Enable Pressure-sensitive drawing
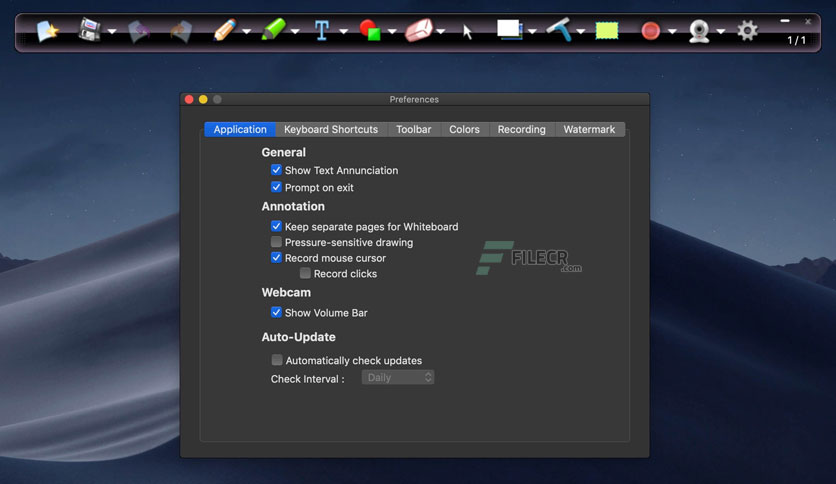The image size is (836, 484). coord(276,242)
